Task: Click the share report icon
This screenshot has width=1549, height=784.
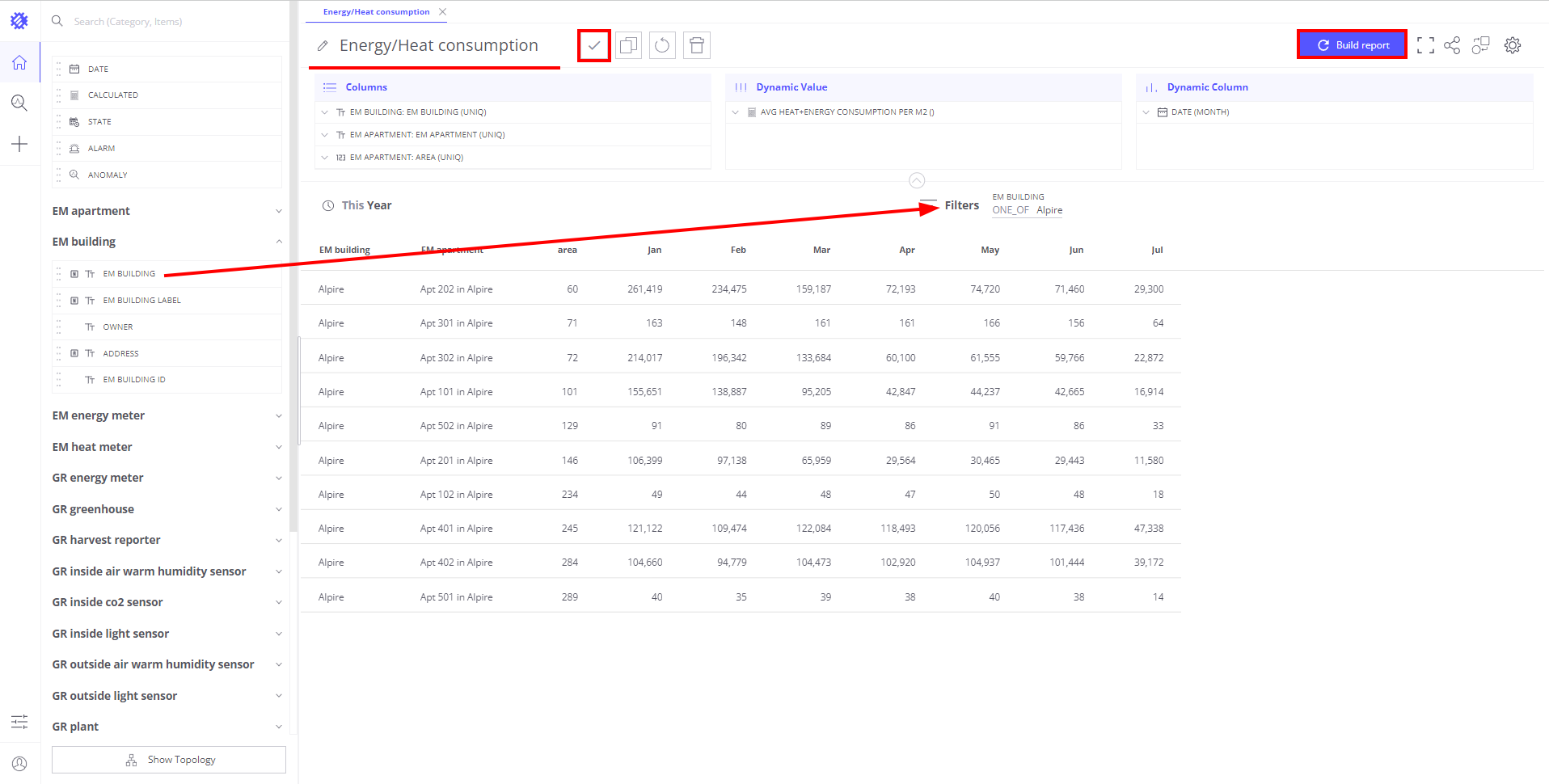Action: pos(1452,45)
